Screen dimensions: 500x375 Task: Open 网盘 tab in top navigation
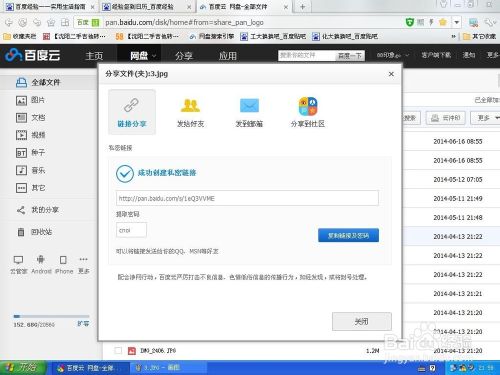pyautogui.click(x=139, y=56)
